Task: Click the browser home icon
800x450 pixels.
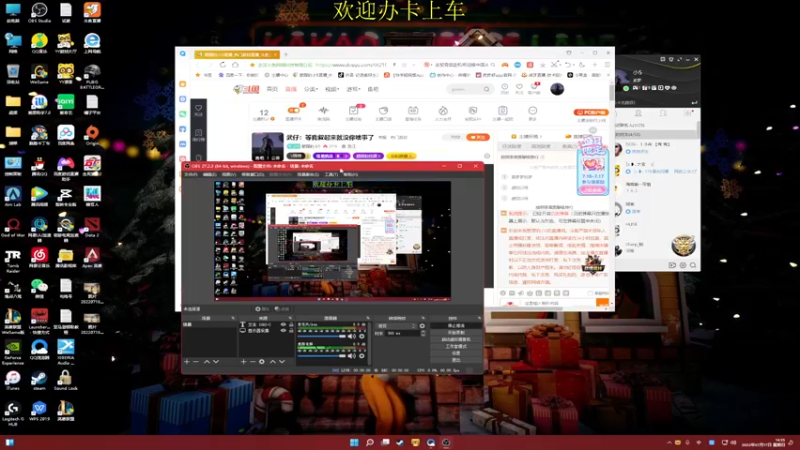Action: [x=235, y=65]
